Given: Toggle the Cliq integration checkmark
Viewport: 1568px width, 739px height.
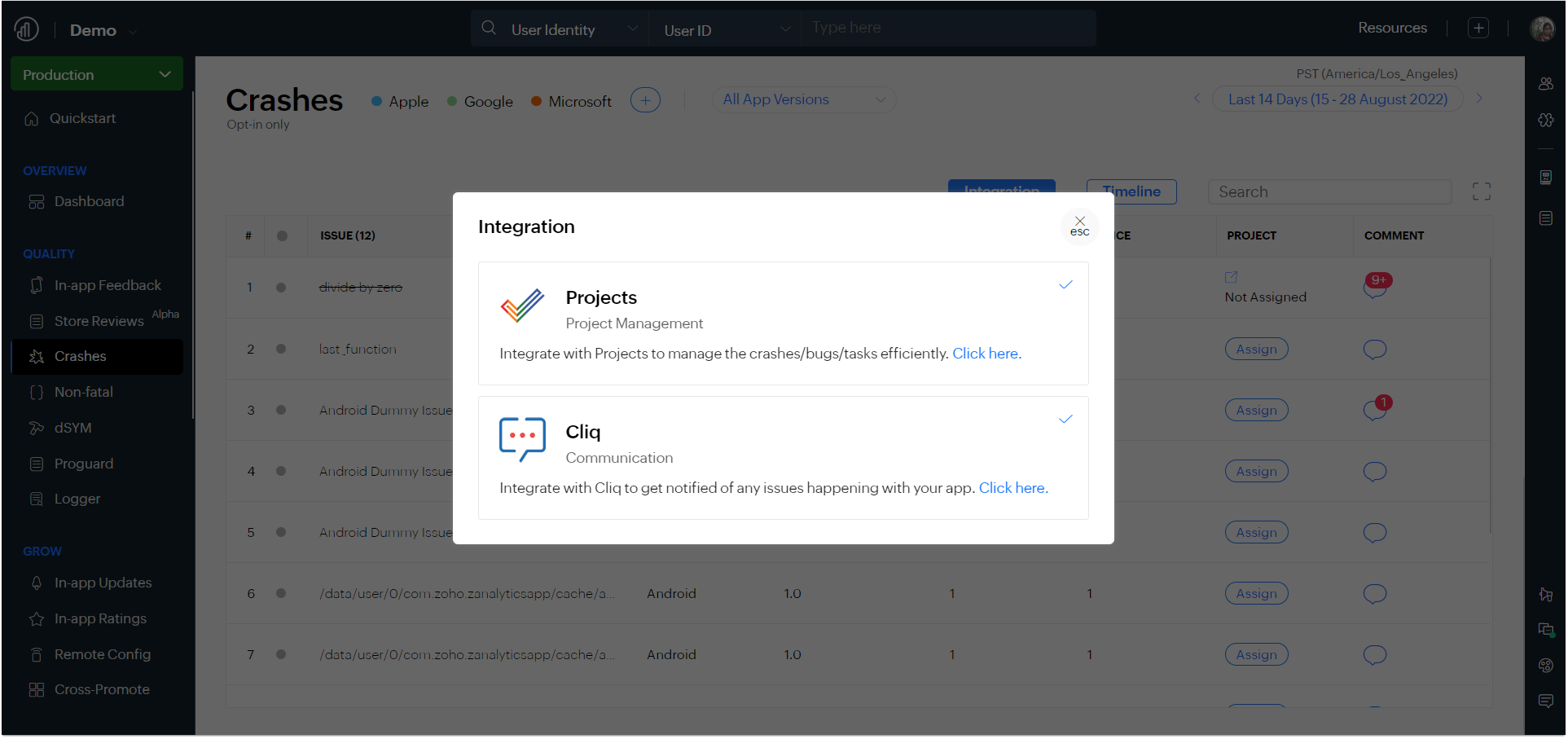Looking at the screenshot, I should point(1065,420).
